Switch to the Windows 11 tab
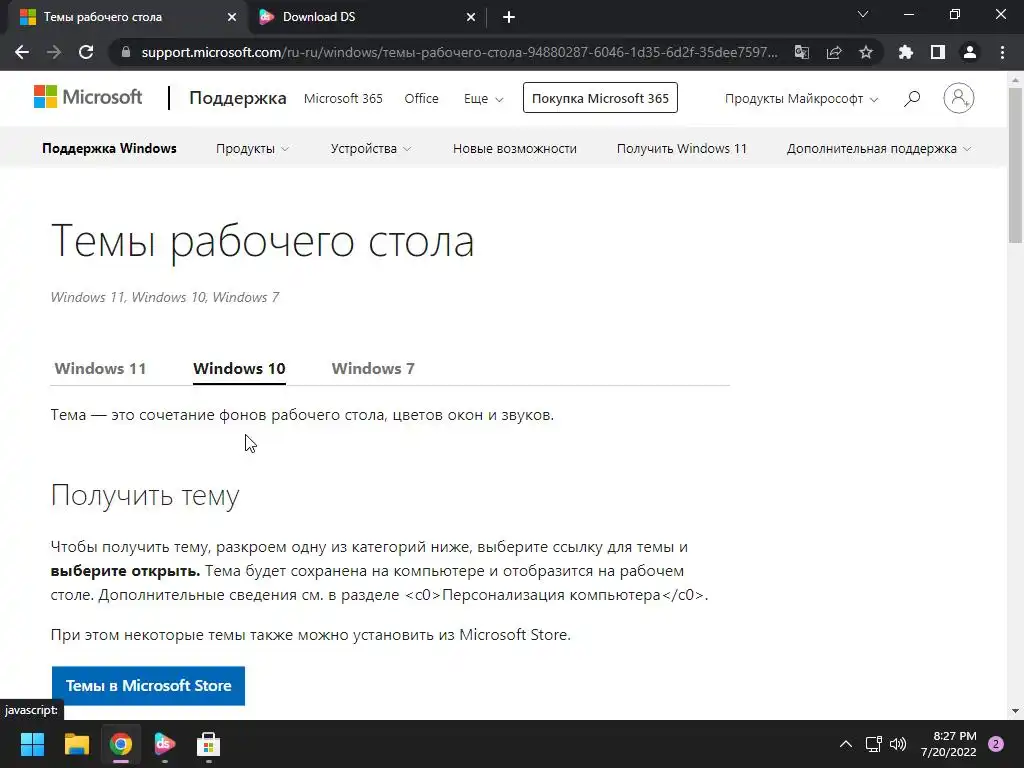Viewport: 1024px width, 768px height. [100, 368]
